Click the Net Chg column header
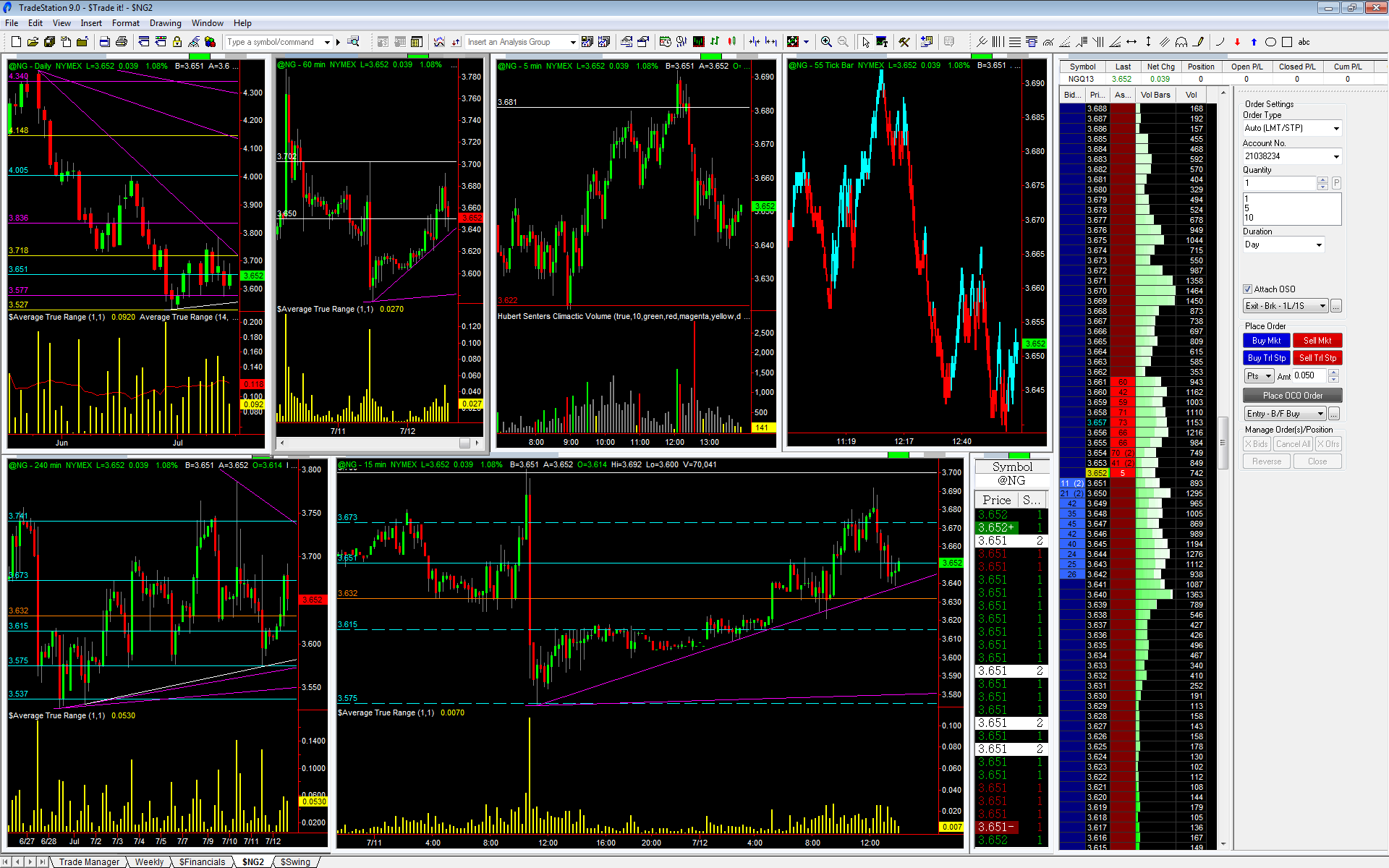1389x868 pixels. [1161, 67]
